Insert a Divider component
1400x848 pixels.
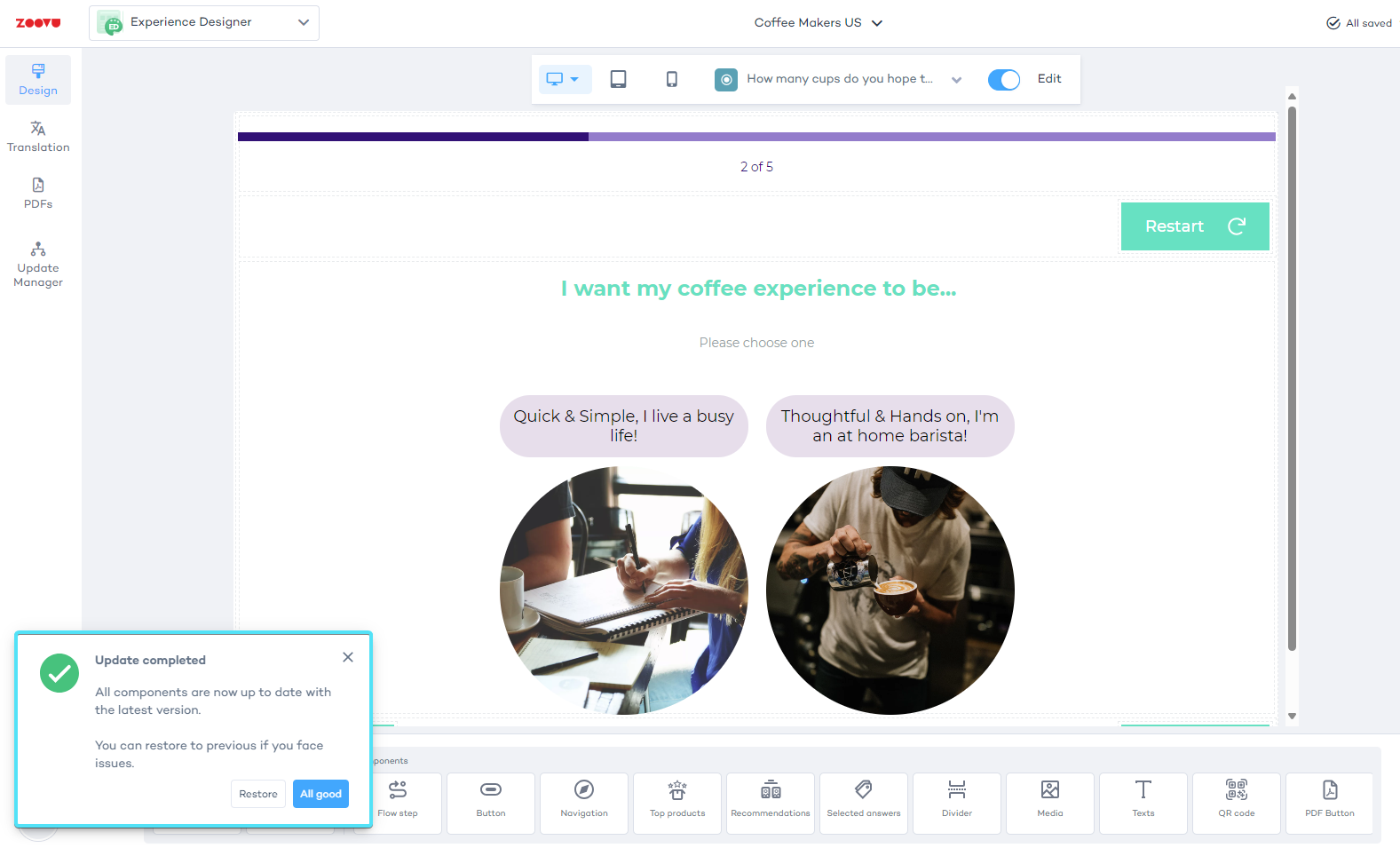pyautogui.click(x=956, y=803)
